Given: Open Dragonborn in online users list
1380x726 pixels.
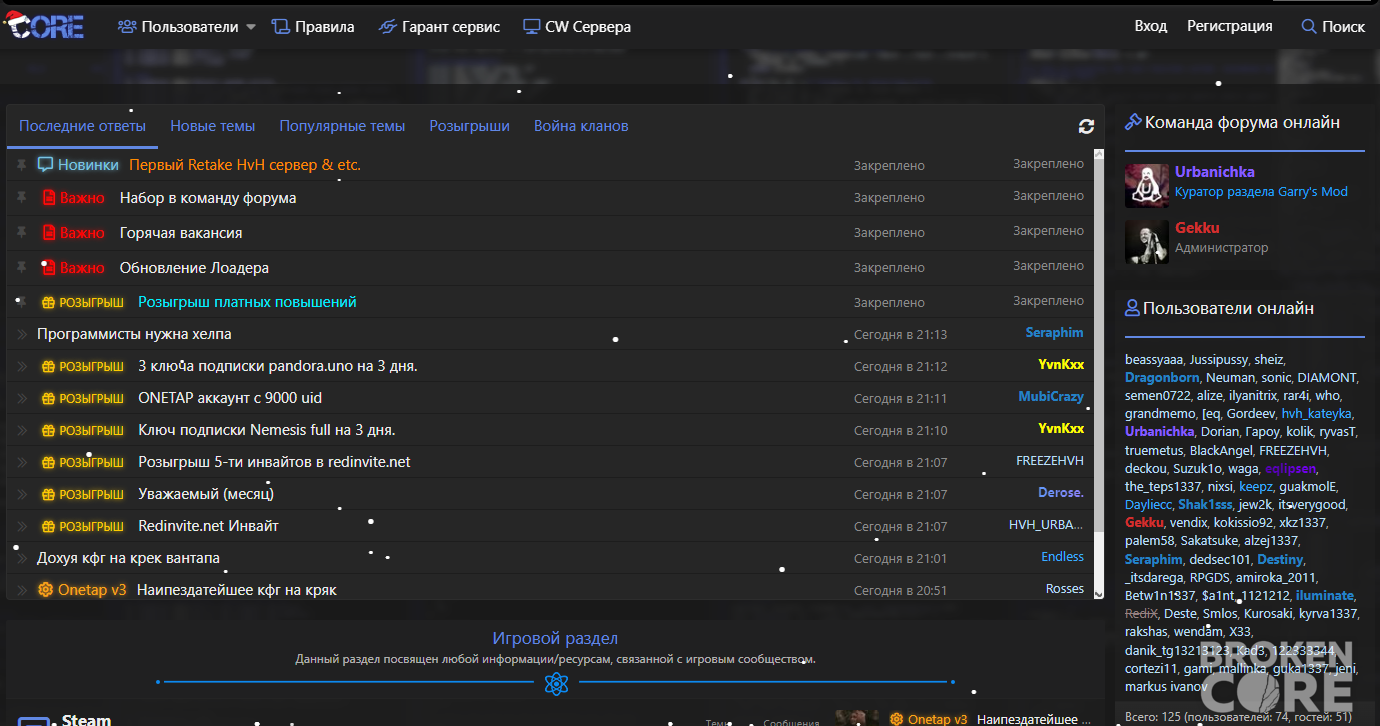Looking at the screenshot, I should click(1162, 378).
